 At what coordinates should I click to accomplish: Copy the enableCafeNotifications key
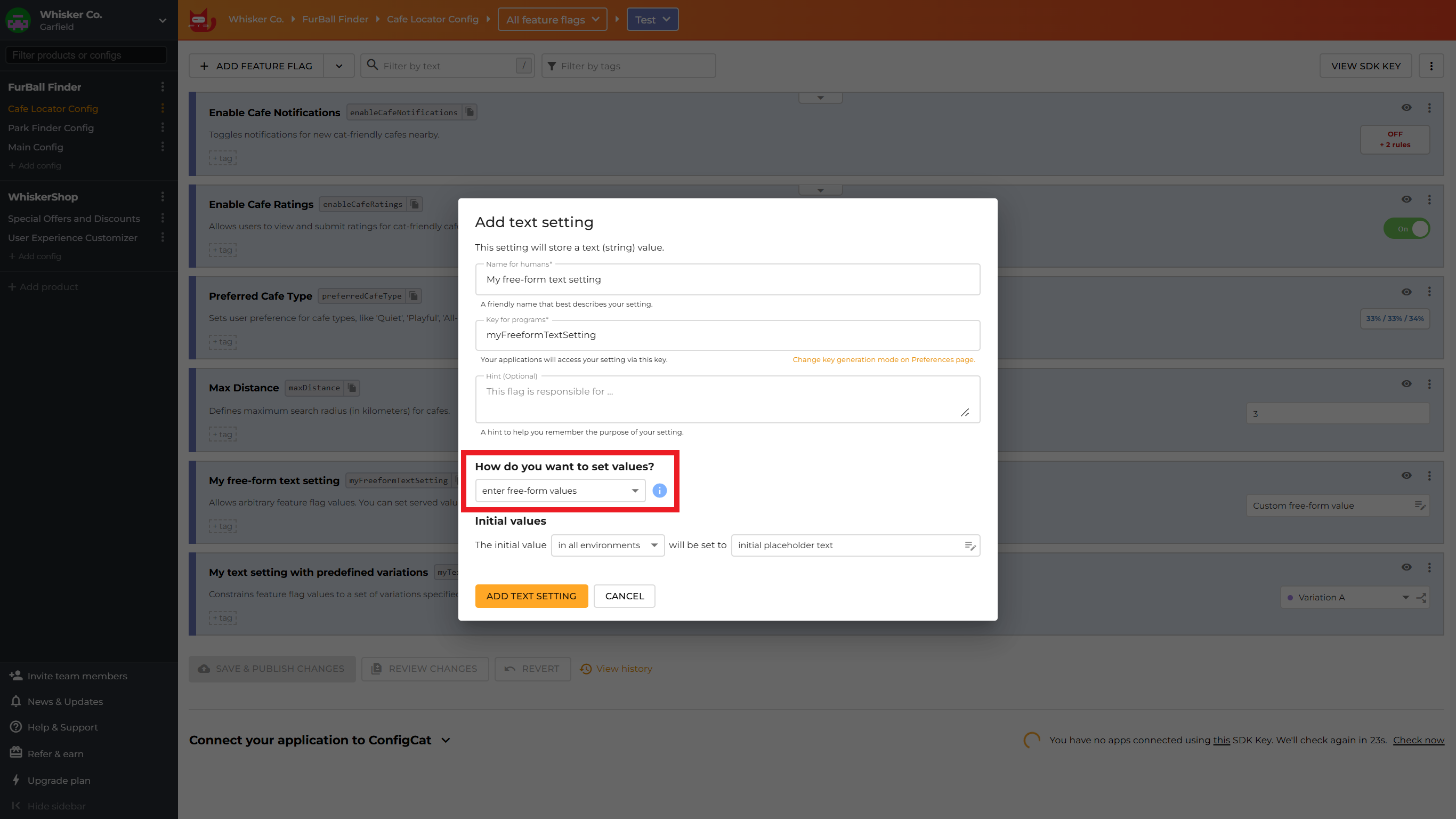[x=470, y=112]
